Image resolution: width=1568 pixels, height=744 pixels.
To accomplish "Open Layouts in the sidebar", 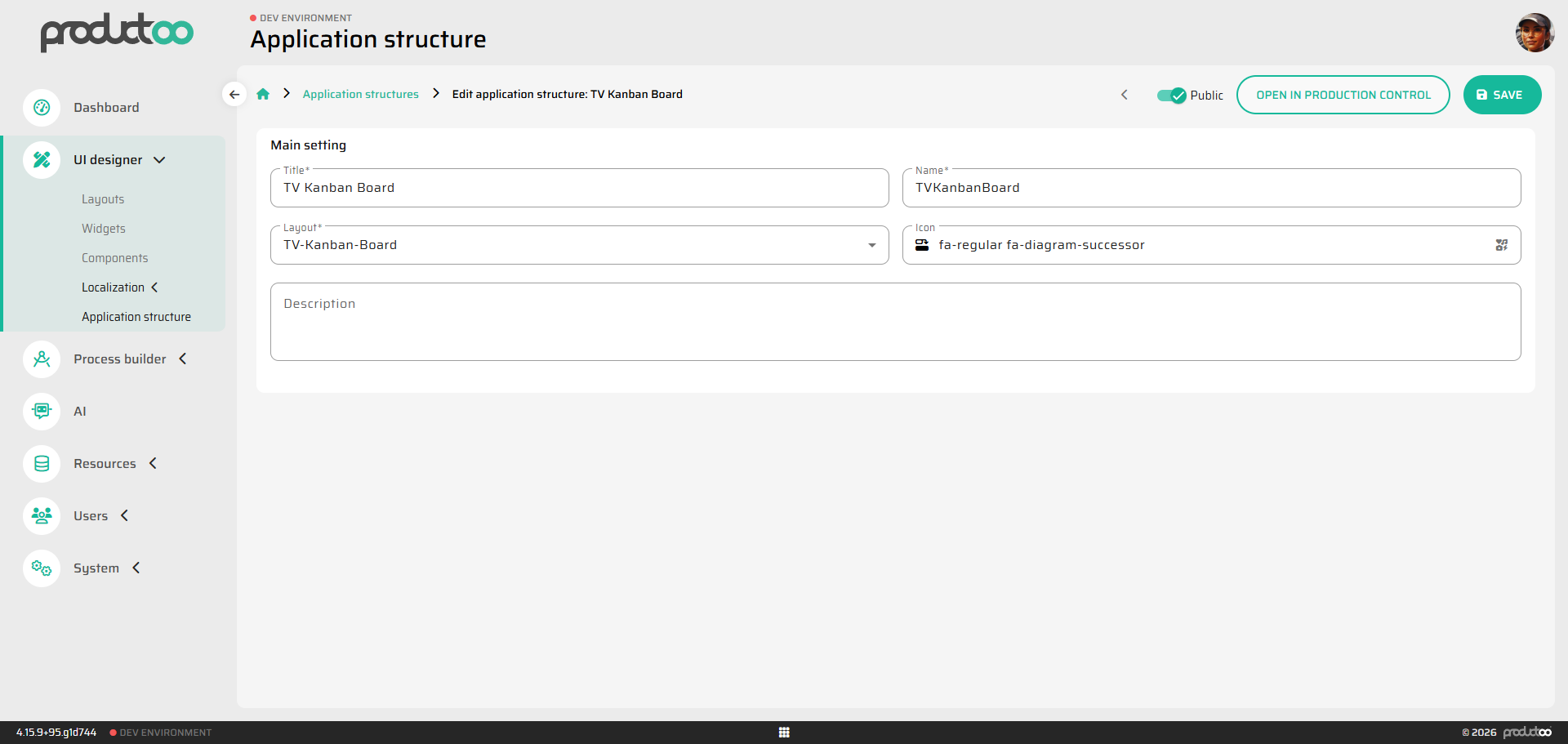I will 103,199.
